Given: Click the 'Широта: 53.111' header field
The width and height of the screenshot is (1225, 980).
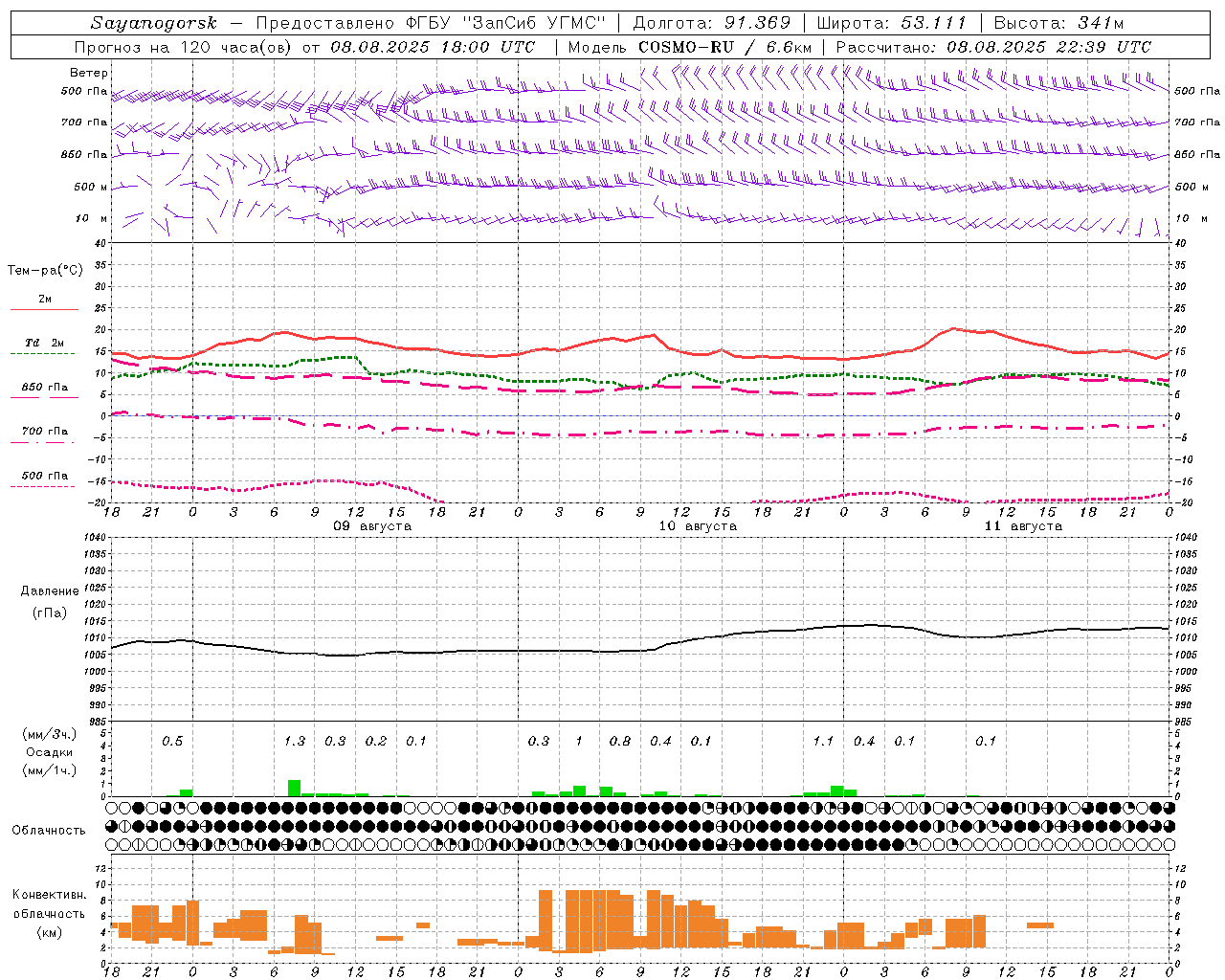Looking at the screenshot, I should coord(892,23).
